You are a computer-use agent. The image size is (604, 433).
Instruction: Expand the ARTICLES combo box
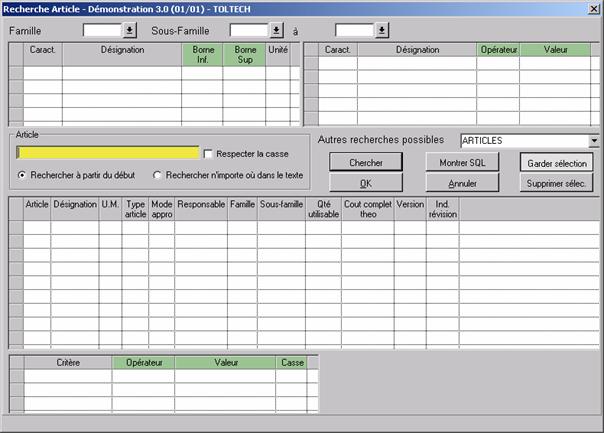[x=594, y=141]
